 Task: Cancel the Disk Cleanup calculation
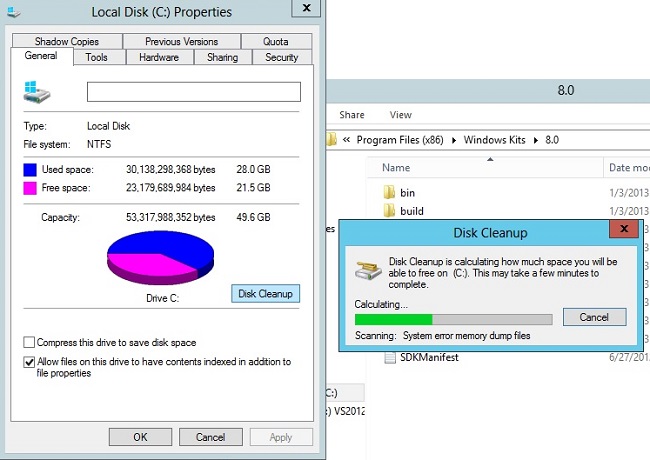(x=594, y=317)
